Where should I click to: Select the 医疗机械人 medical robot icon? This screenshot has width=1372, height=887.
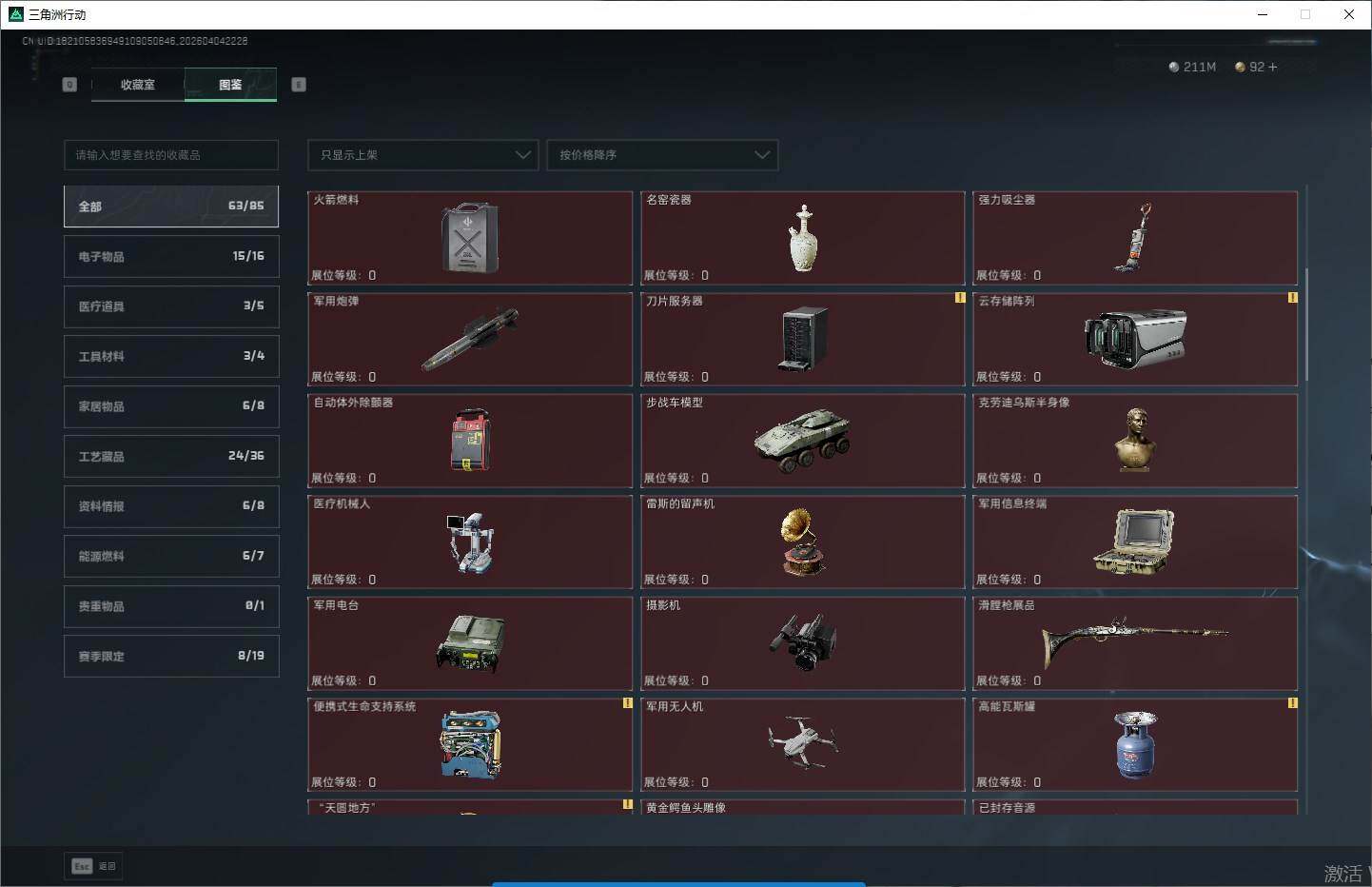pyautogui.click(x=470, y=542)
